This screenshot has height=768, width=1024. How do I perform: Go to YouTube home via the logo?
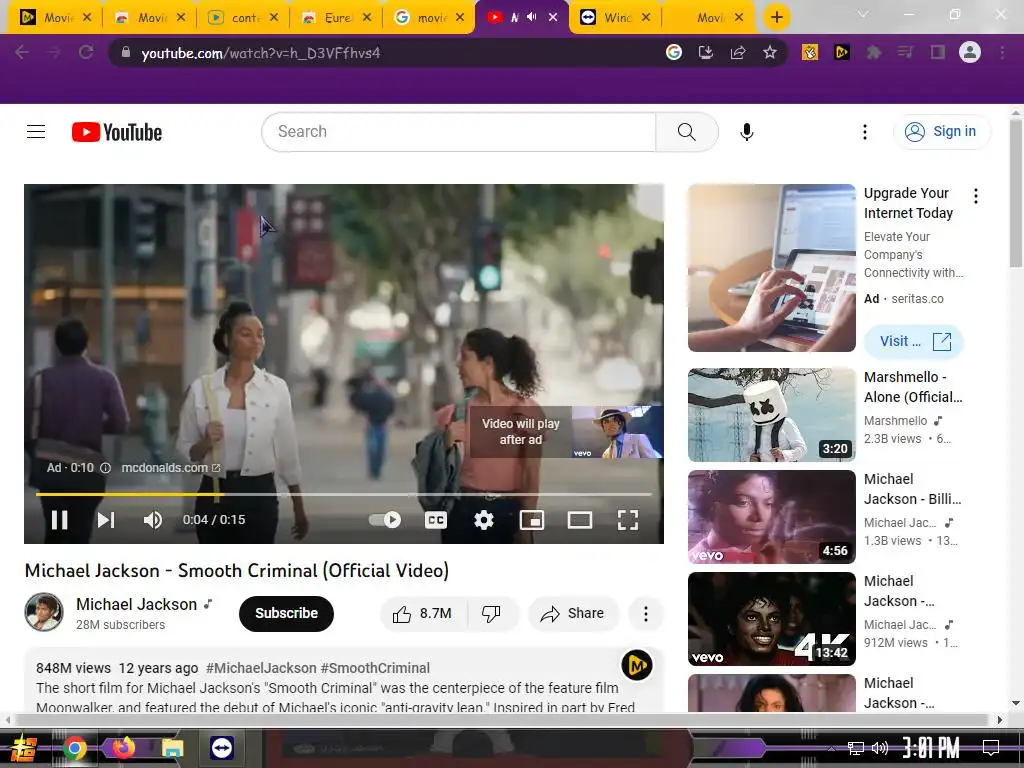click(117, 132)
